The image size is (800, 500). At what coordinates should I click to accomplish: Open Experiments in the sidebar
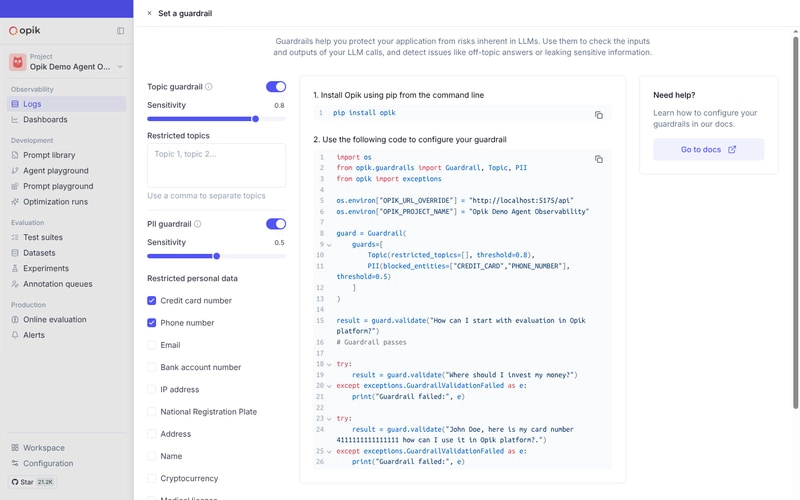coord(66,268)
